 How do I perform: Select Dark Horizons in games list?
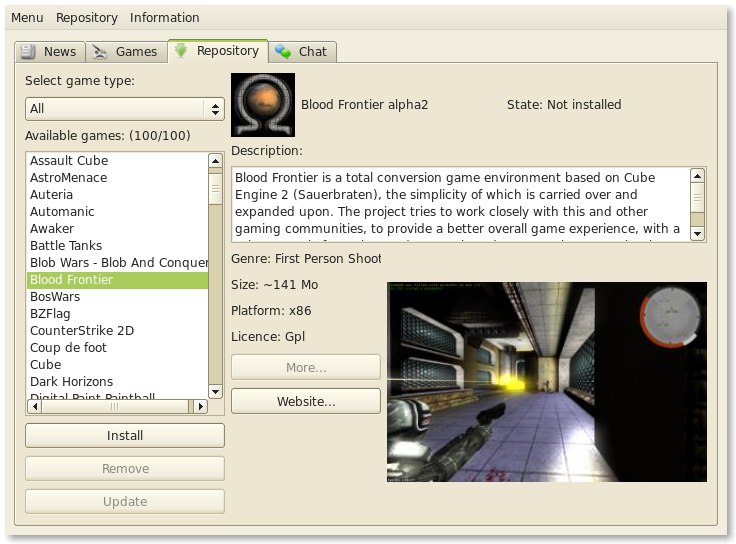point(117,382)
